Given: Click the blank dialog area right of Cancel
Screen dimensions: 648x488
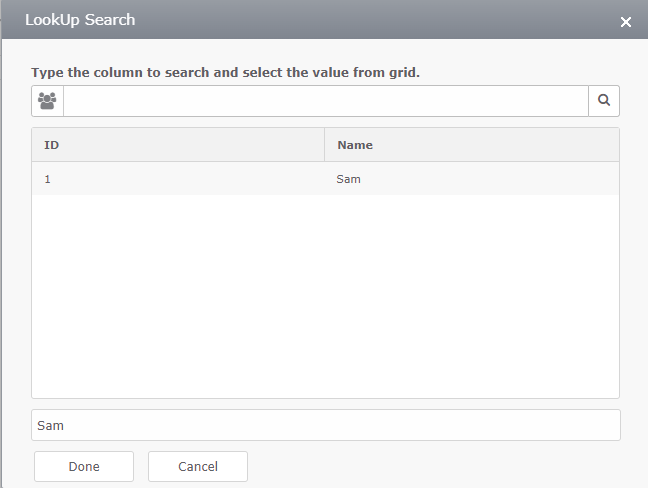Looking at the screenshot, I should (x=434, y=467).
